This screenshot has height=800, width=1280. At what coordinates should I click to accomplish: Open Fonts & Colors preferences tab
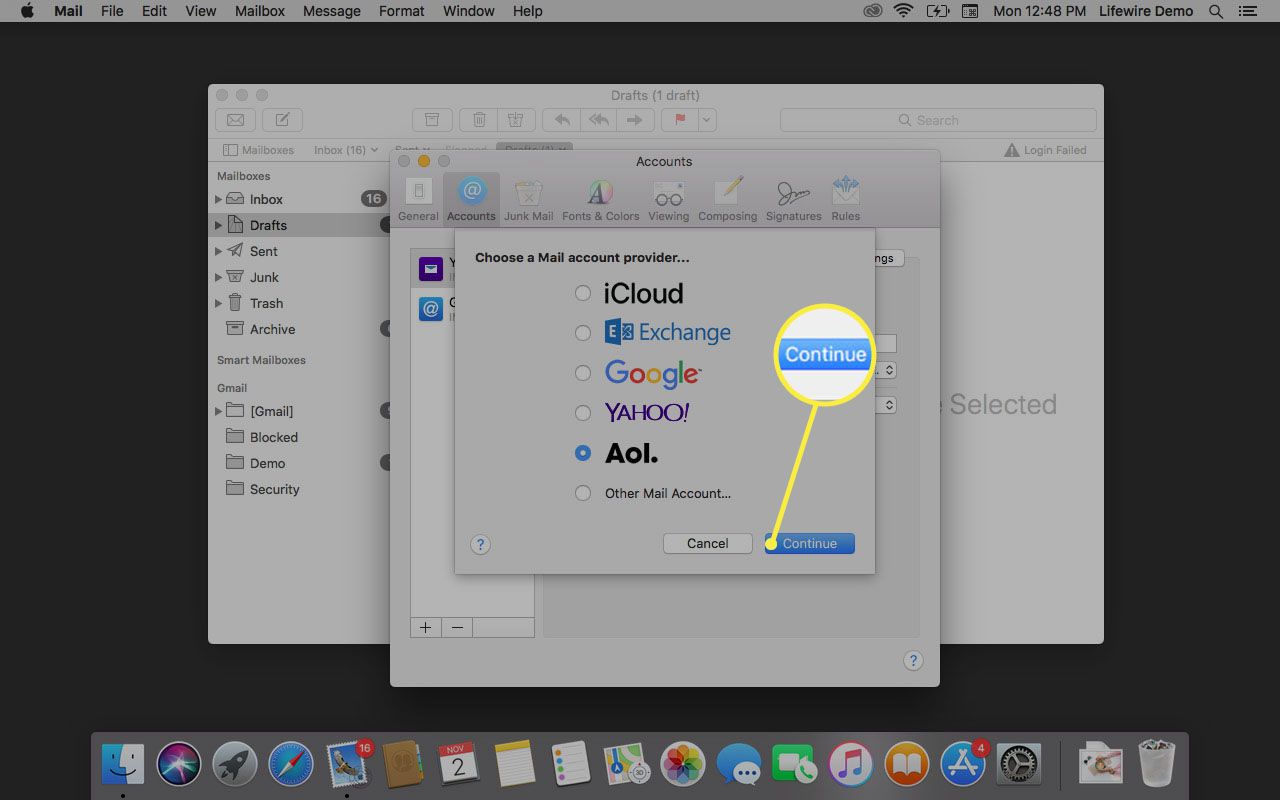600,200
